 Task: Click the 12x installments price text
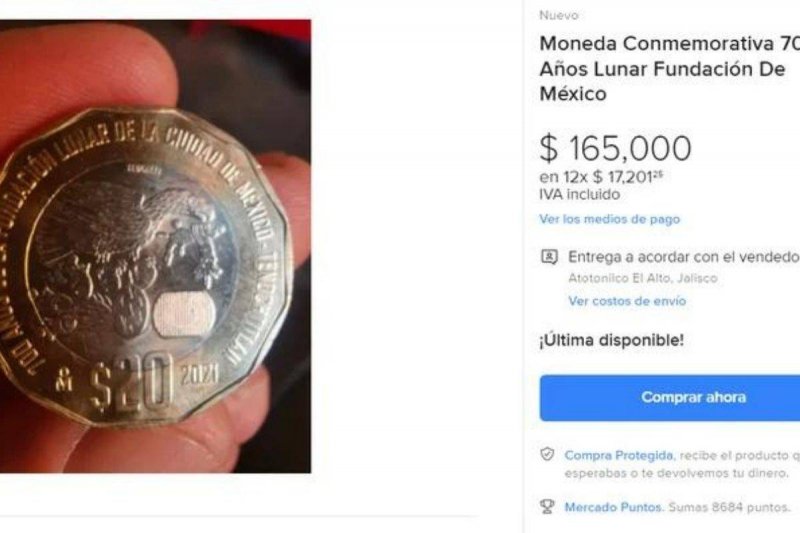click(601, 177)
